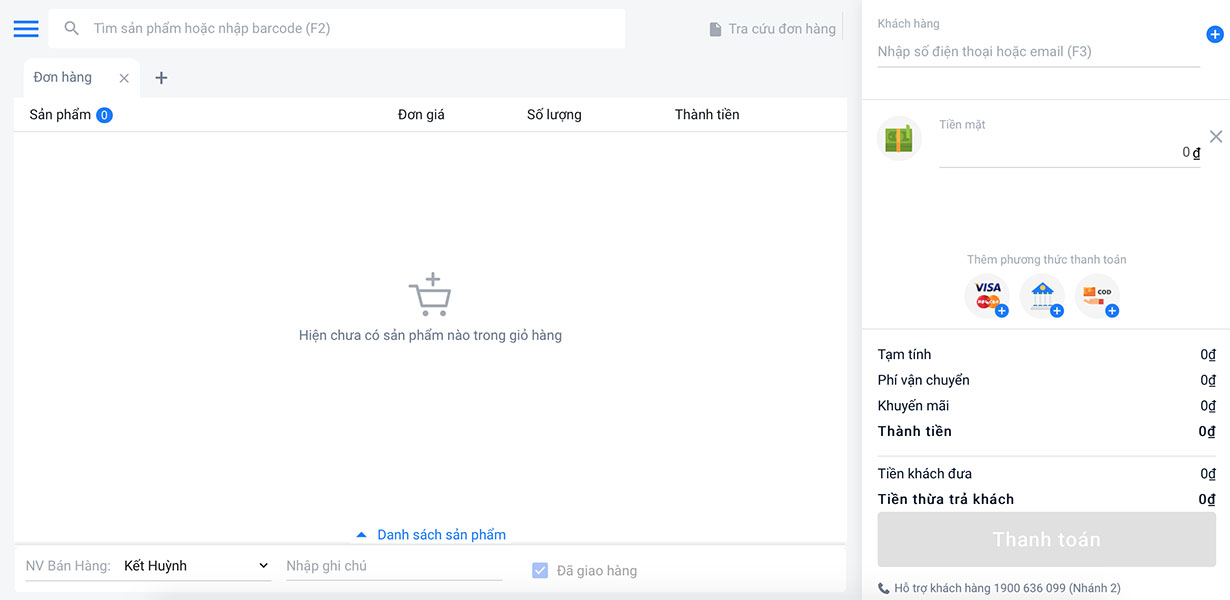Expand Danh sách sản phẩm list
The image size is (1230, 600).
pyautogui.click(x=432, y=535)
